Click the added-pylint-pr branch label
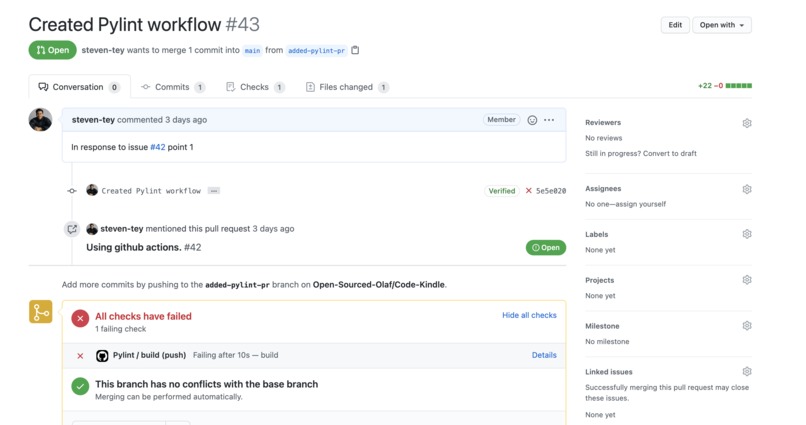Image resolution: width=806 pixels, height=425 pixels. pyautogui.click(x=316, y=50)
